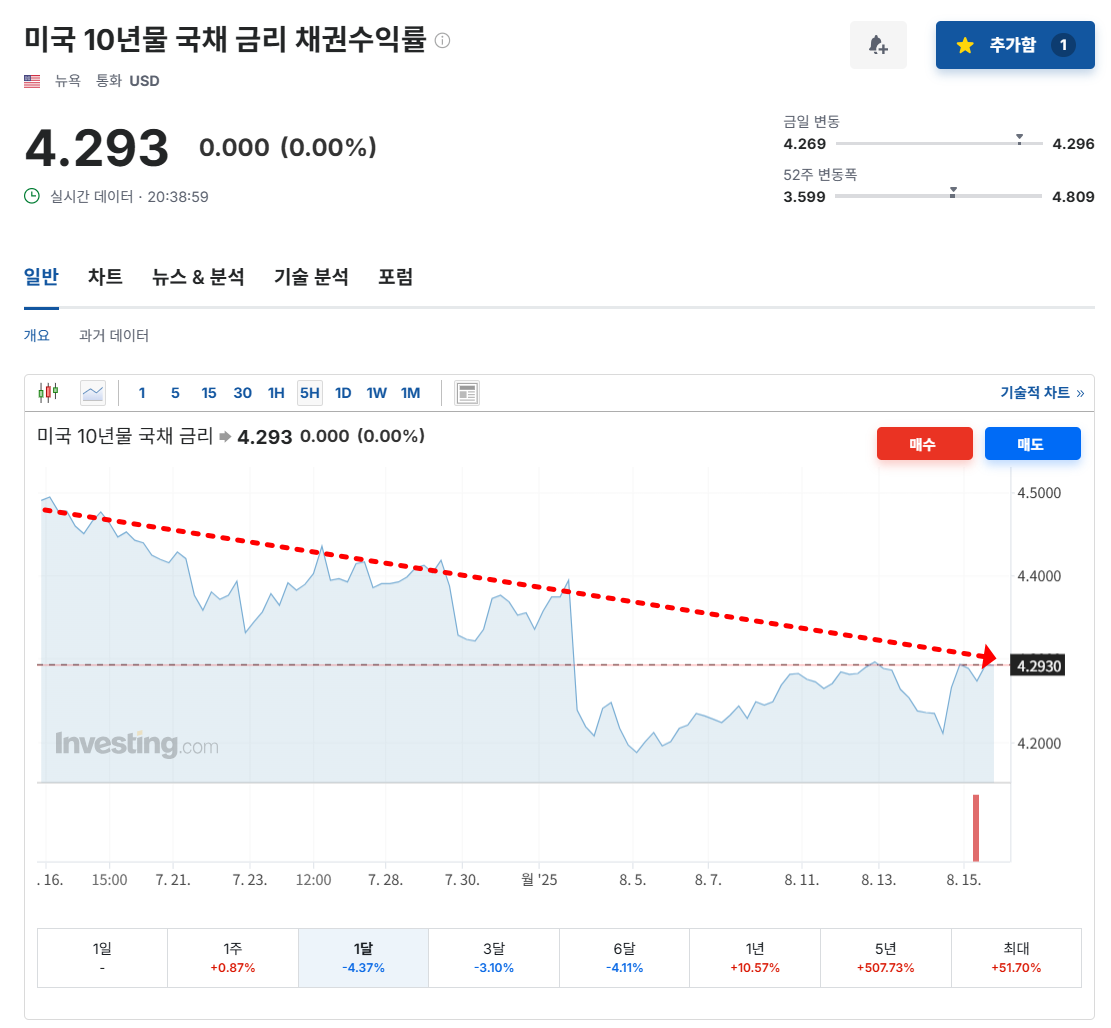Open the chart news panel icon
This screenshot has height=1028, width=1111.
coord(466,392)
